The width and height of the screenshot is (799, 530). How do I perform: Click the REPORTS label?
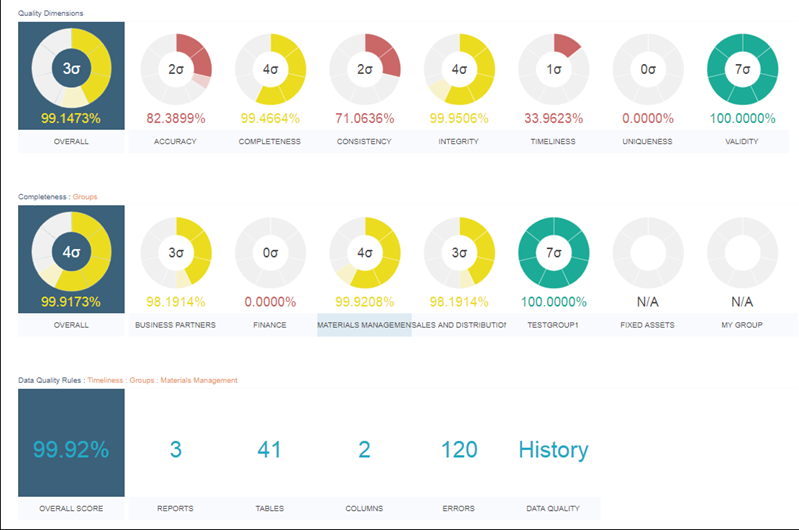[x=175, y=509]
